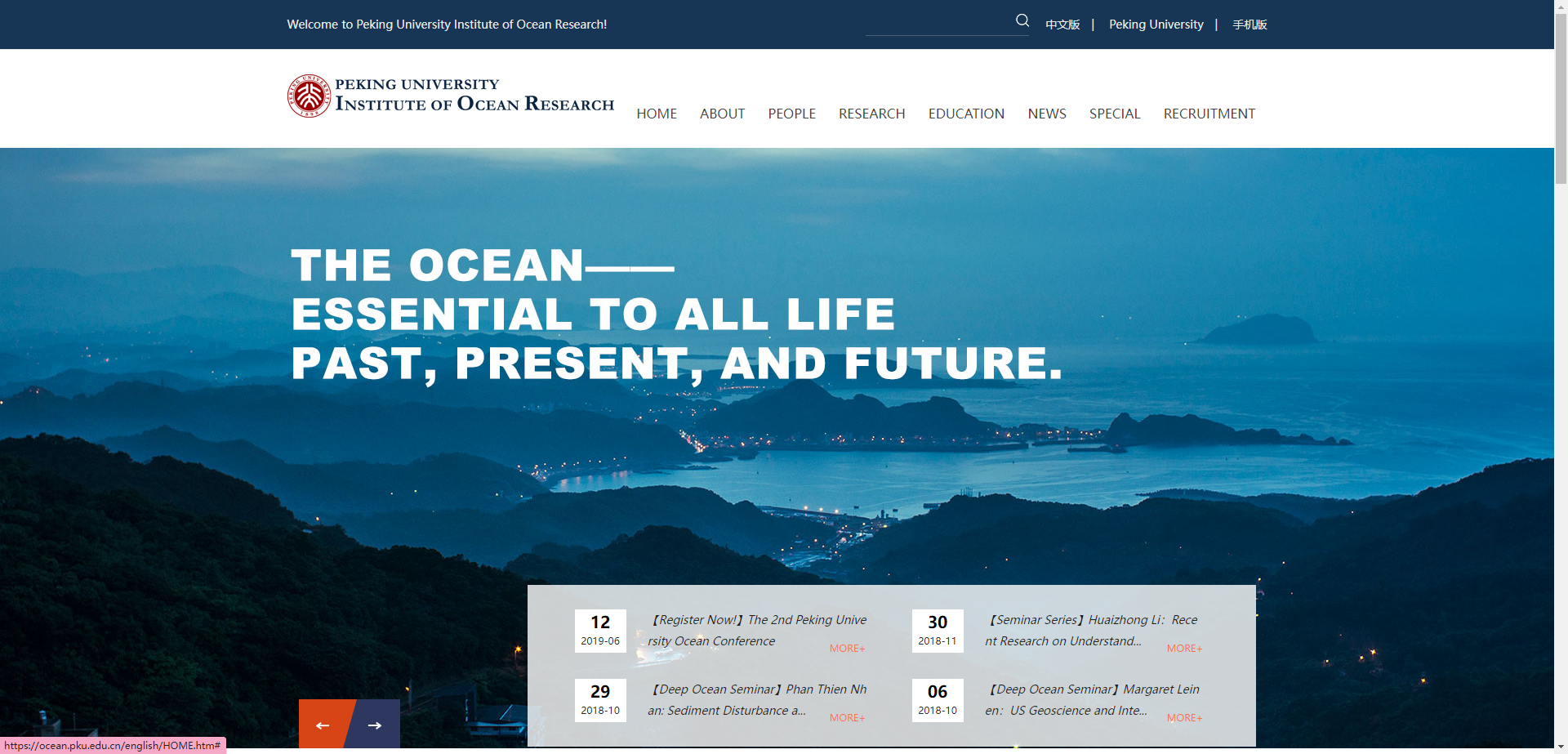
Task: Open the NEWS menu item
Action: tap(1047, 114)
